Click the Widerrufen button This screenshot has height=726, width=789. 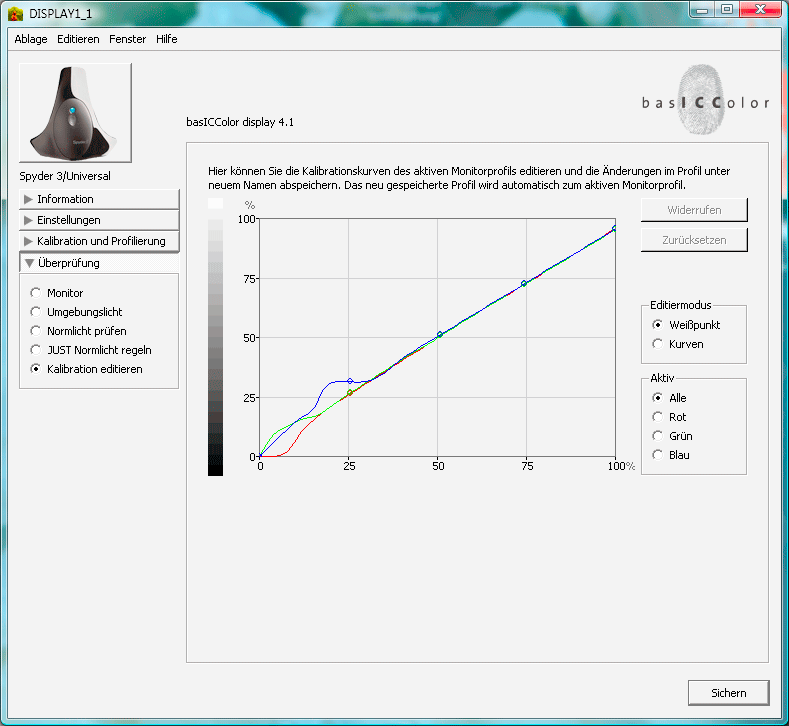pyautogui.click(x=694, y=210)
